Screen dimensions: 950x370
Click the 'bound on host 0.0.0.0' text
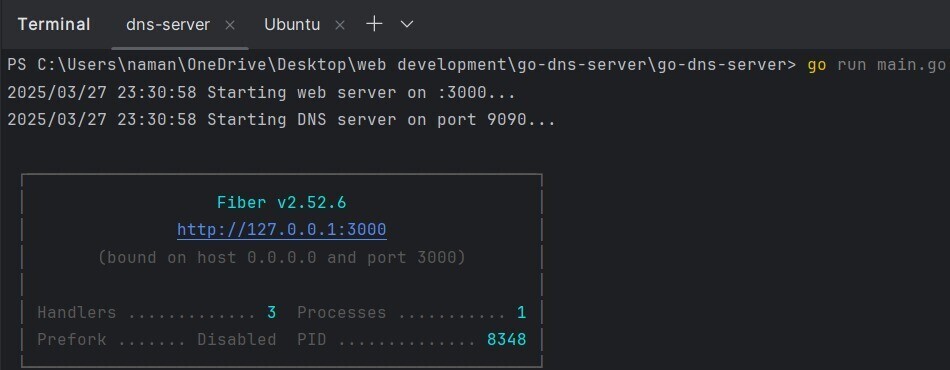click(207, 257)
